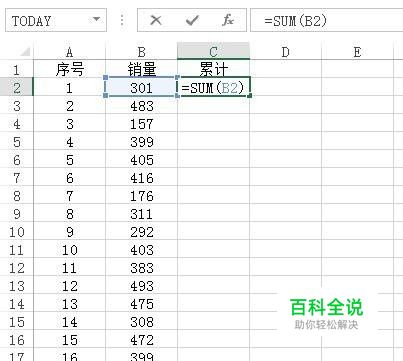Select row 14 header

tap(17, 304)
